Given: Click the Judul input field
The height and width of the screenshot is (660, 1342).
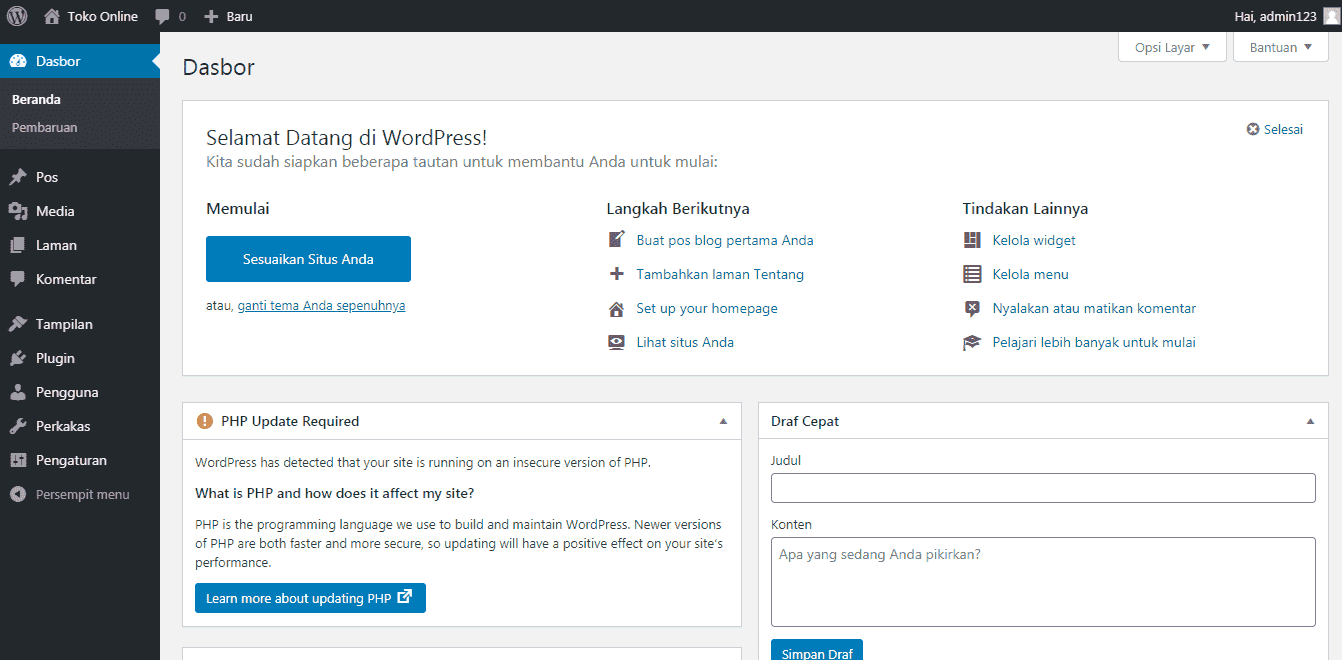Looking at the screenshot, I should pyautogui.click(x=1043, y=488).
